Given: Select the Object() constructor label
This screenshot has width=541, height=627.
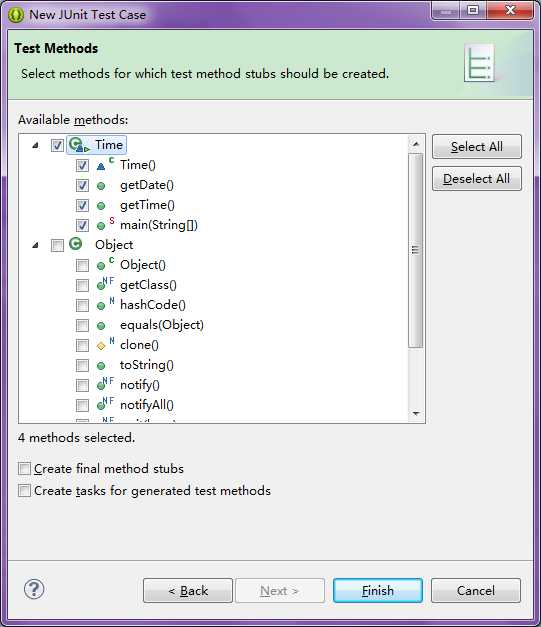Looking at the screenshot, I should (x=143, y=265).
